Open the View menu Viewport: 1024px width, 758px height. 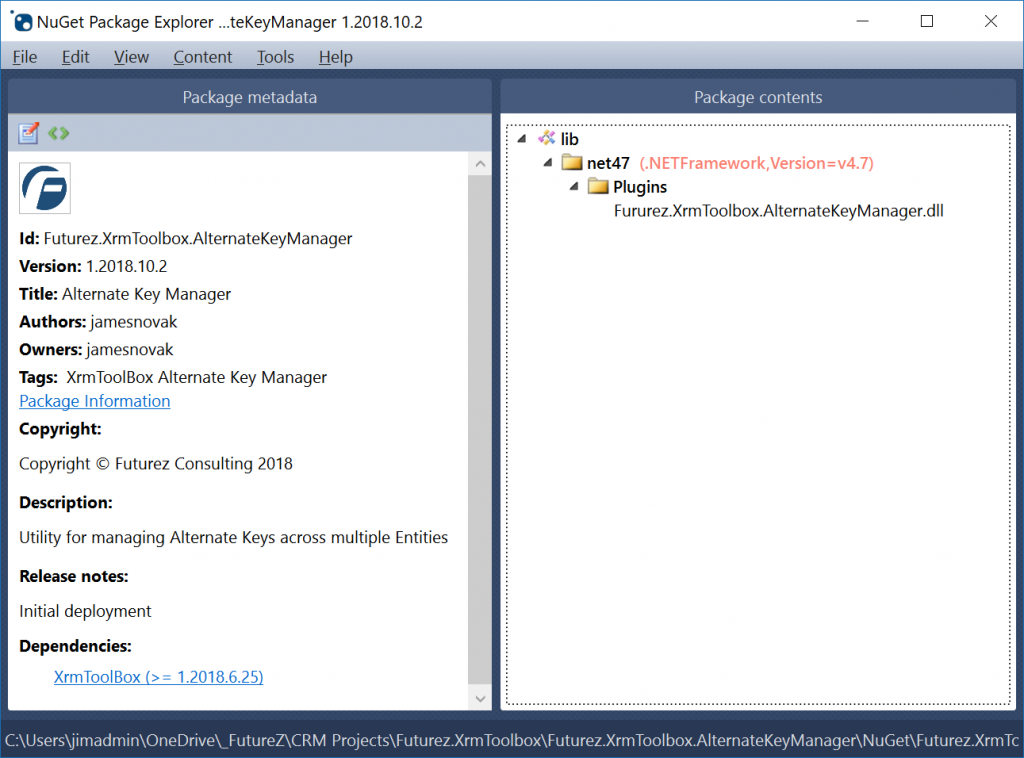(x=131, y=57)
